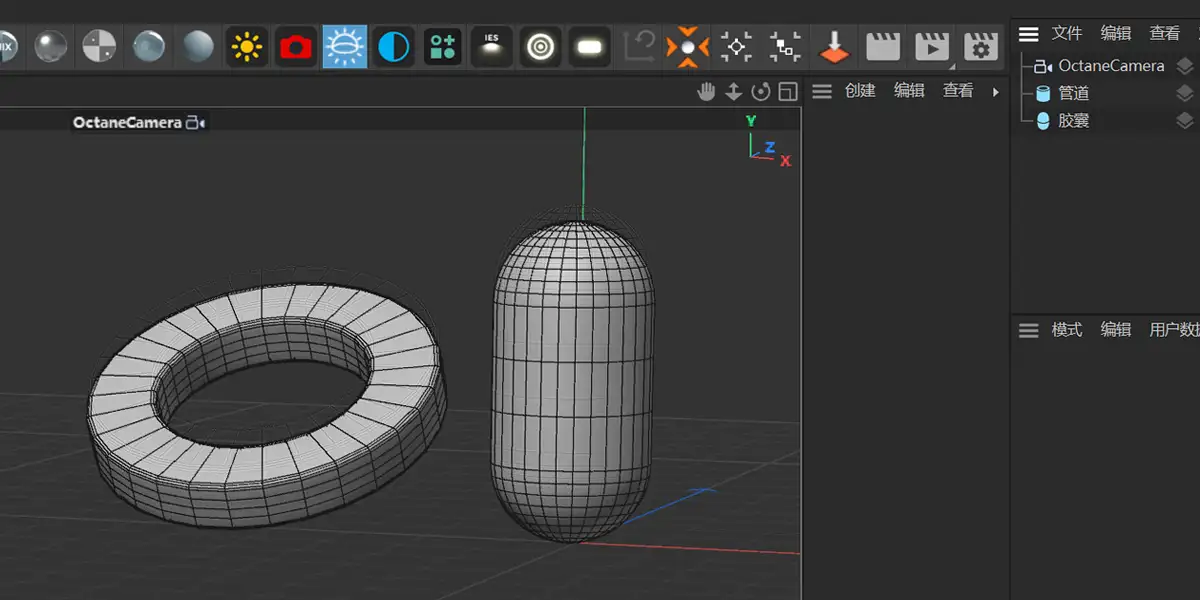Click the orange arrows center-object icon
1200x600 pixels.
[x=687, y=46]
